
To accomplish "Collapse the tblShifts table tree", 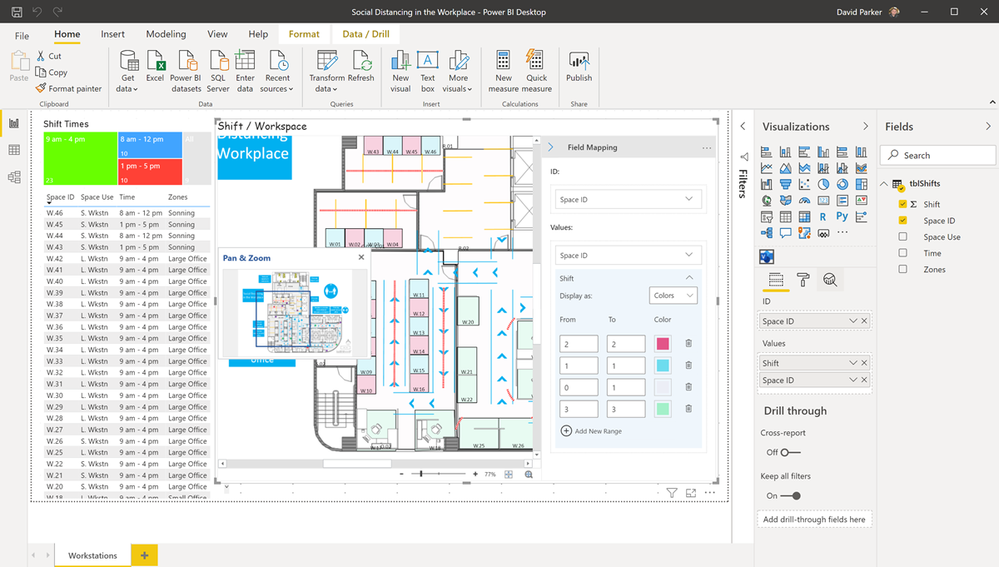I will tap(884, 183).
